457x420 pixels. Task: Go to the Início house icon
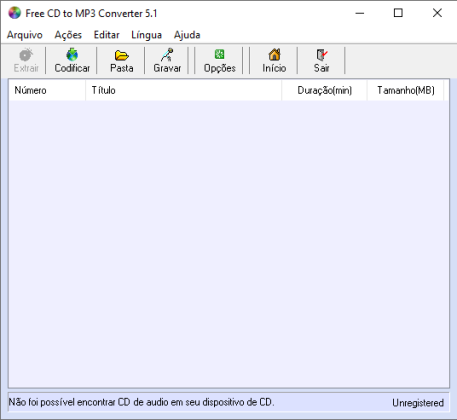pyautogui.click(x=274, y=55)
